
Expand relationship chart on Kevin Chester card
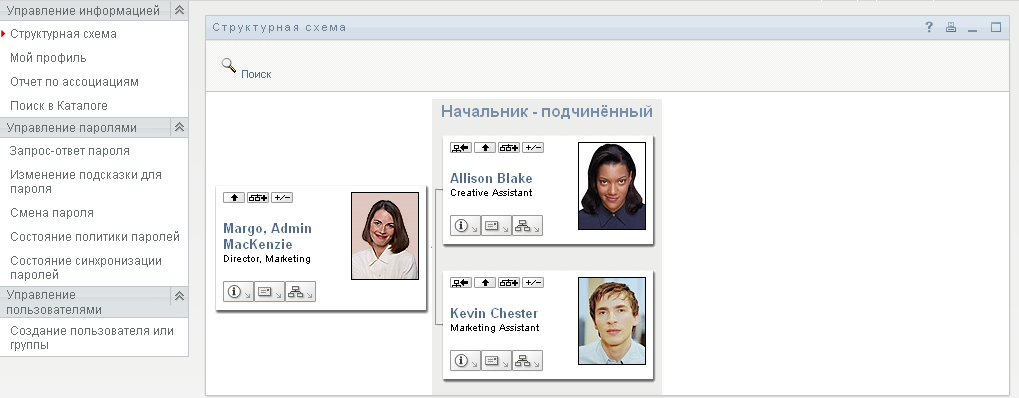coord(509,282)
